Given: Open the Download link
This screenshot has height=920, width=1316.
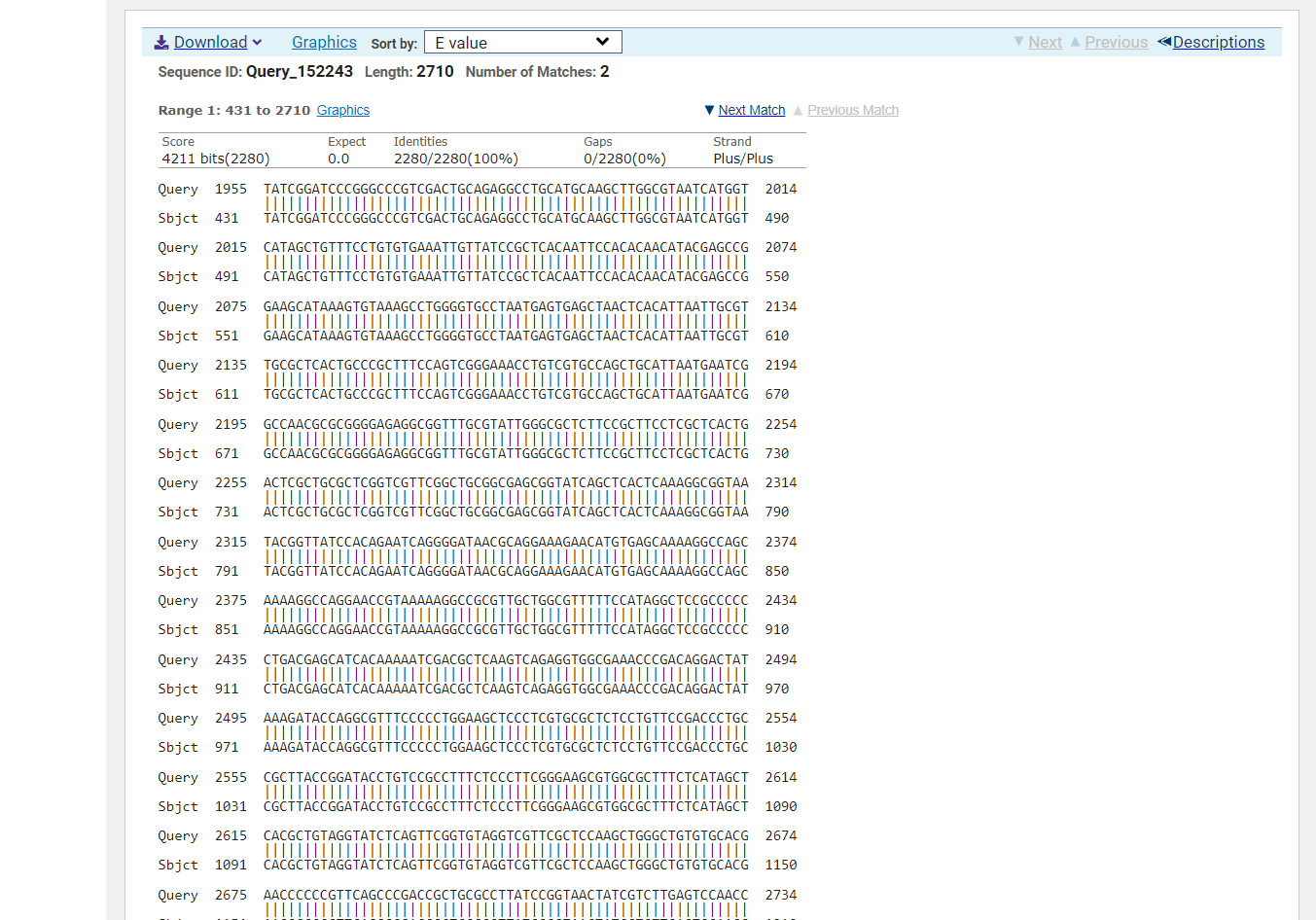Looking at the screenshot, I should pyautogui.click(x=210, y=42).
